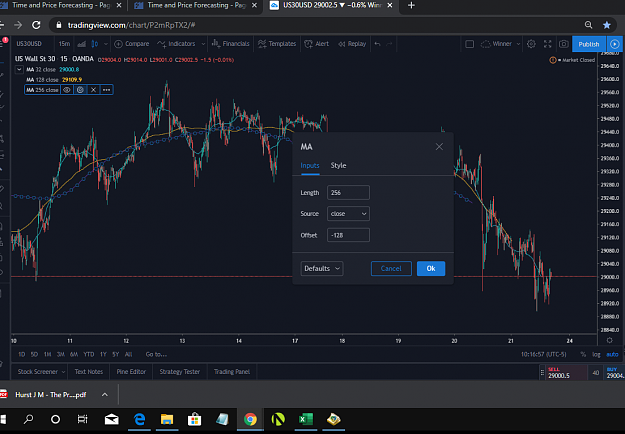The width and height of the screenshot is (625, 434).
Task: Take a chart snapshot camera icon
Action: pos(563,44)
